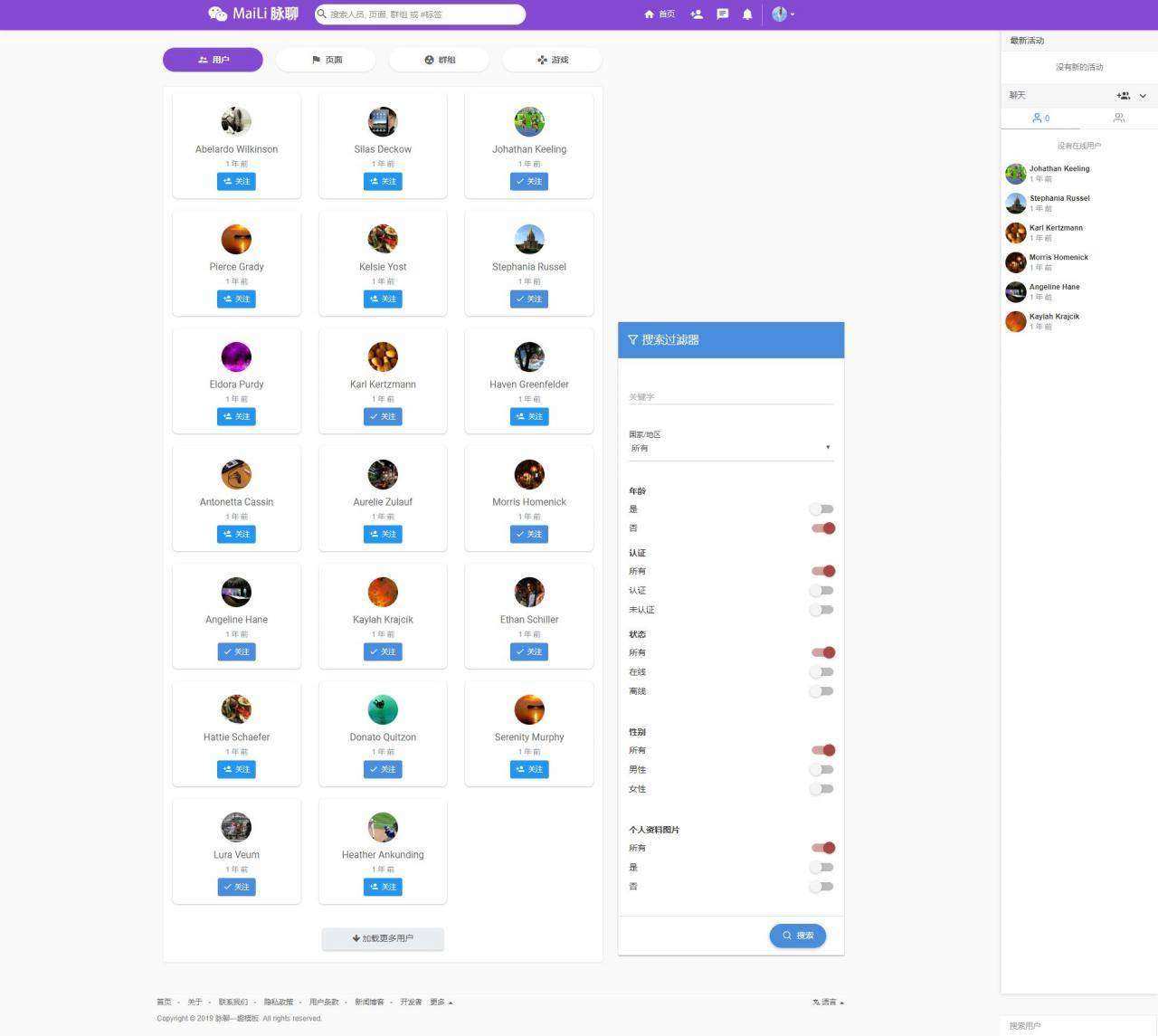Open the group chats tab icon
Image resolution: width=1158 pixels, height=1036 pixels.
point(1118,119)
